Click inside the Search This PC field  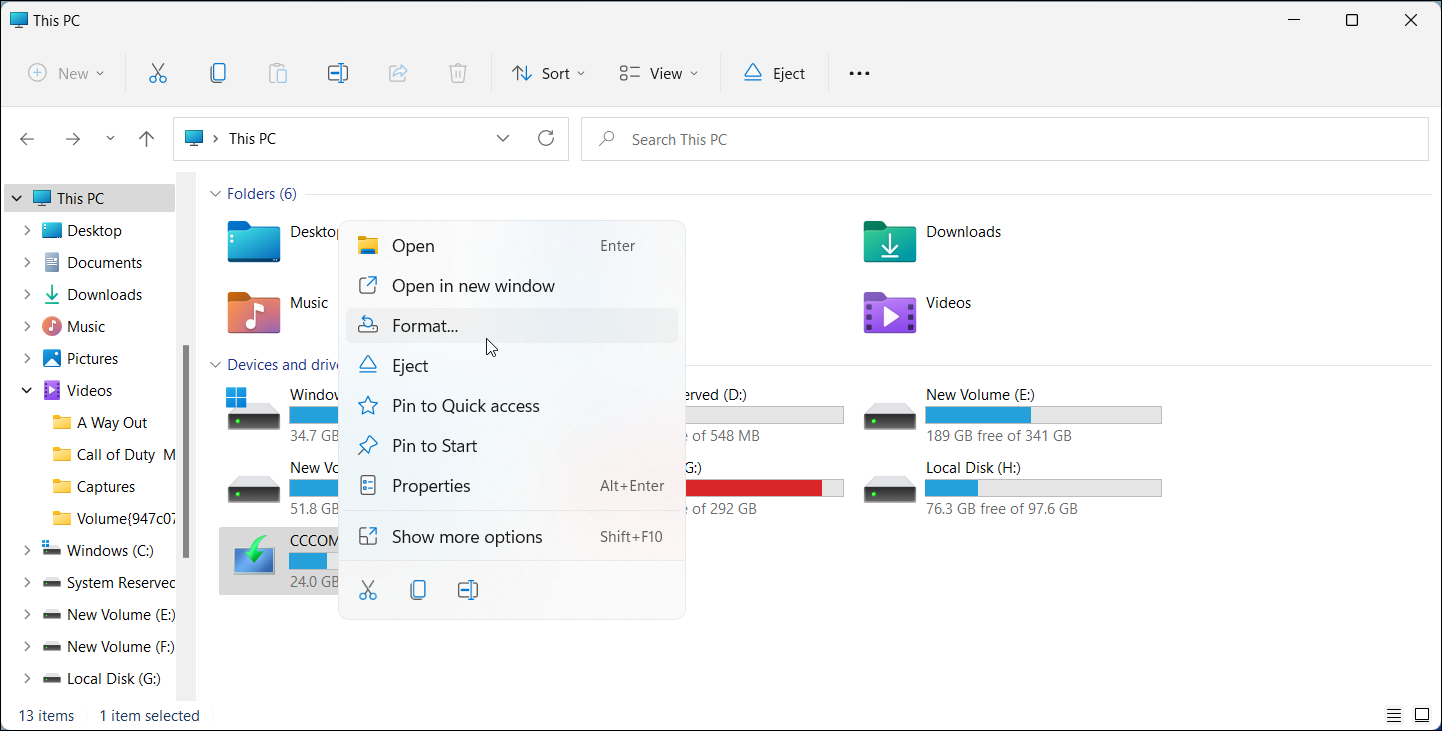(x=1000, y=138)
